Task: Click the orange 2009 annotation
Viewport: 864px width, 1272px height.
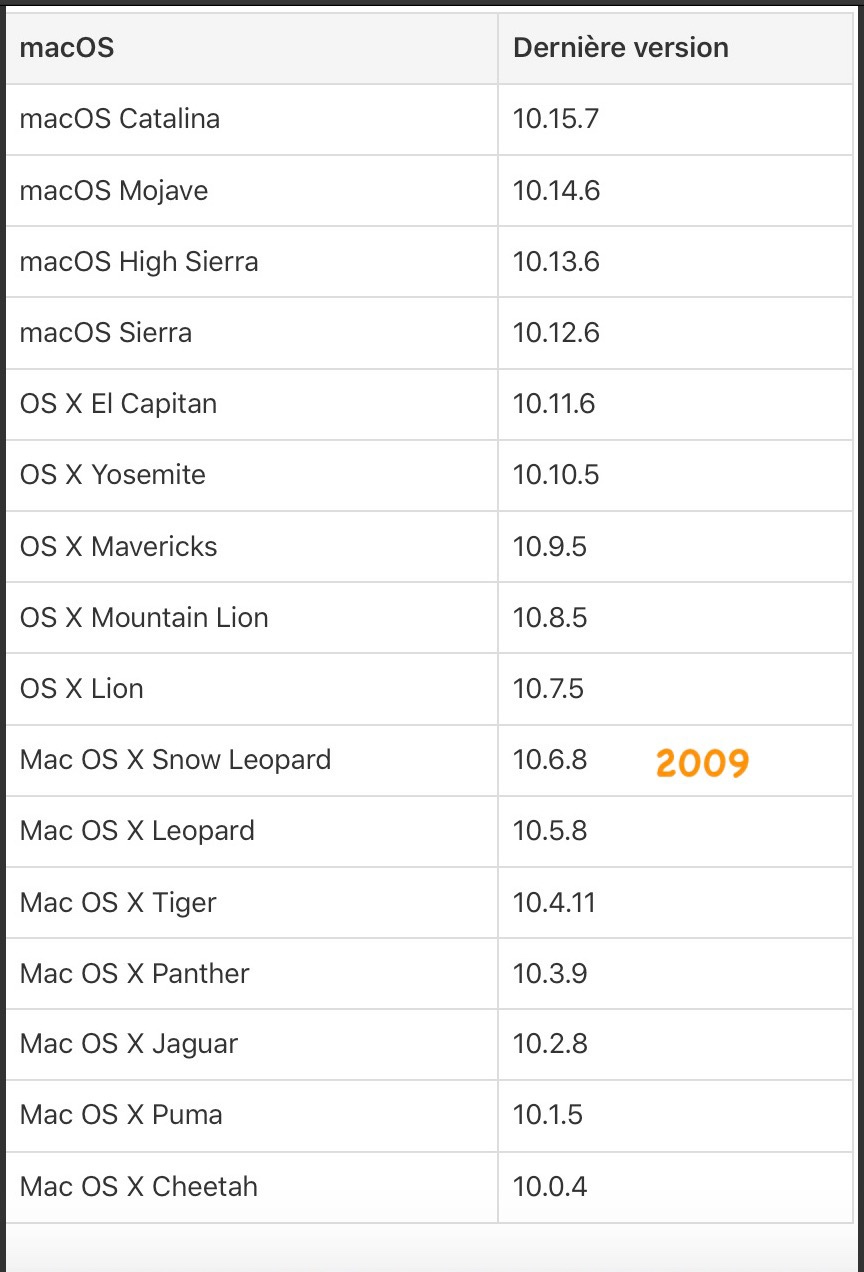Action: [702, 763]
